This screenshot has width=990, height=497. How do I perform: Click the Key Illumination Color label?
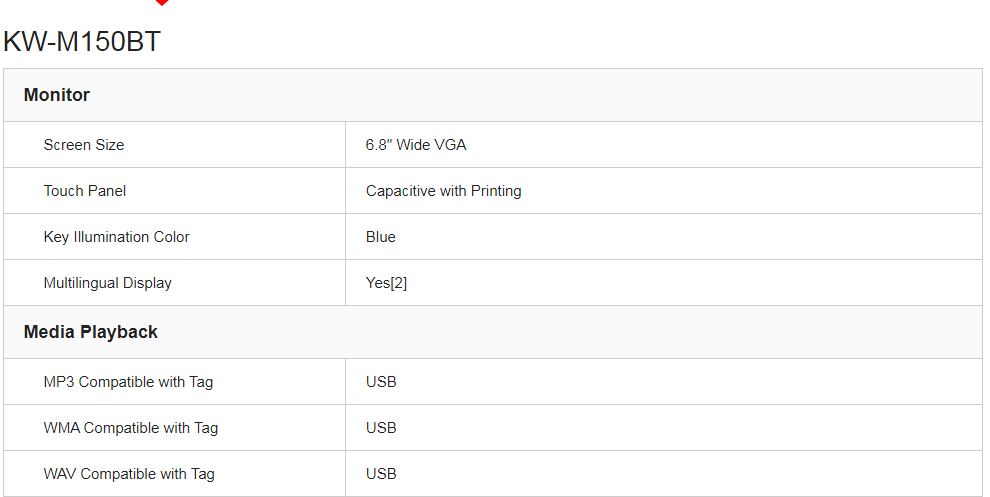tap(116, 237)
